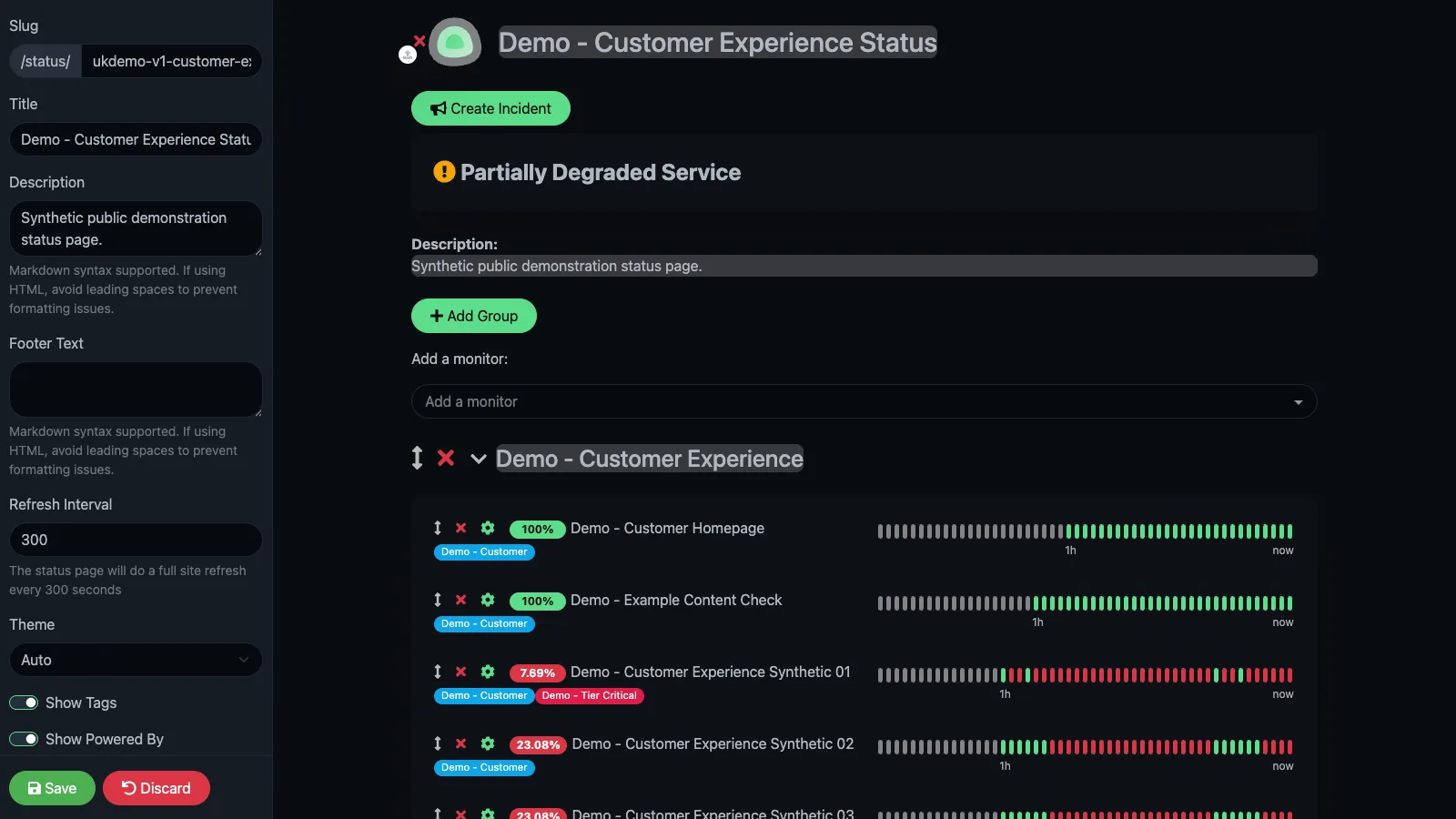This screenshot has width=1456, height=819.
Task: Click Demo - Customer tag under Example Content Check
Action: 484,623
